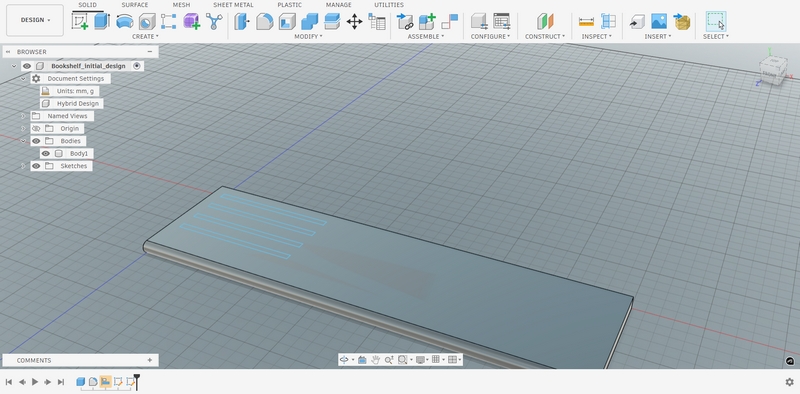Screen dimensions: 800x394
Task: Open the INSERT dropdown menu
Action: tap(658, 36)
